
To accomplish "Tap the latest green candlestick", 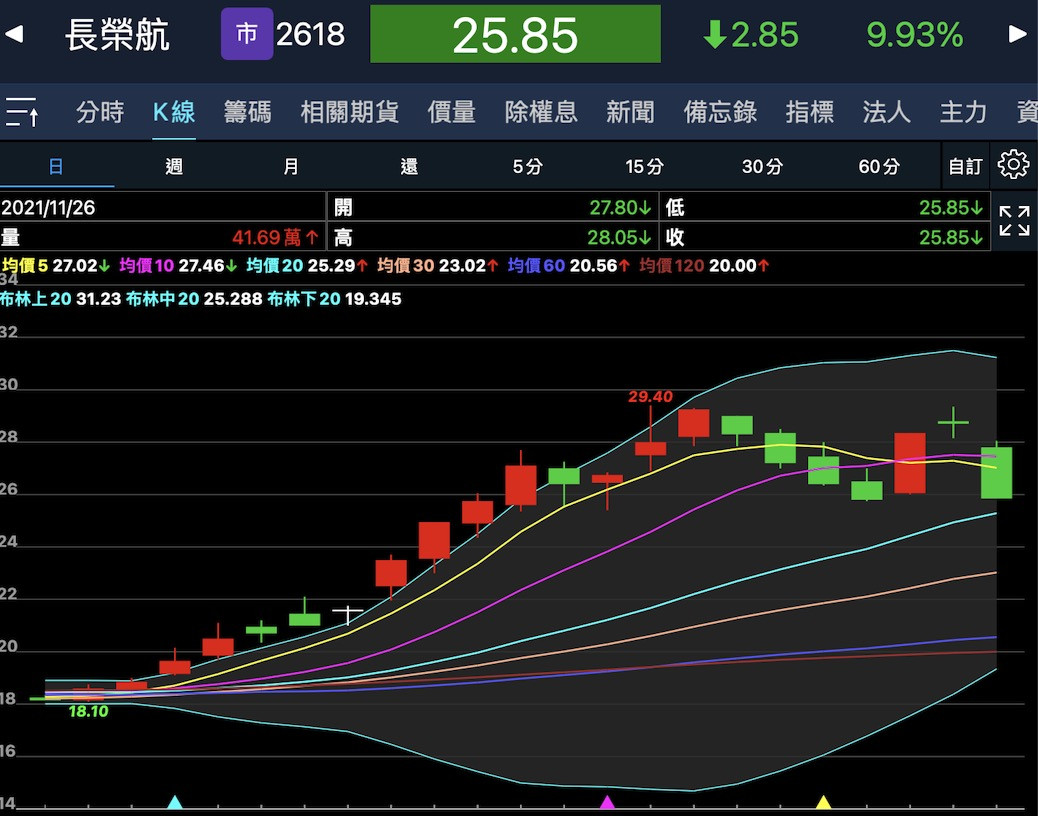I will [996, 472].
